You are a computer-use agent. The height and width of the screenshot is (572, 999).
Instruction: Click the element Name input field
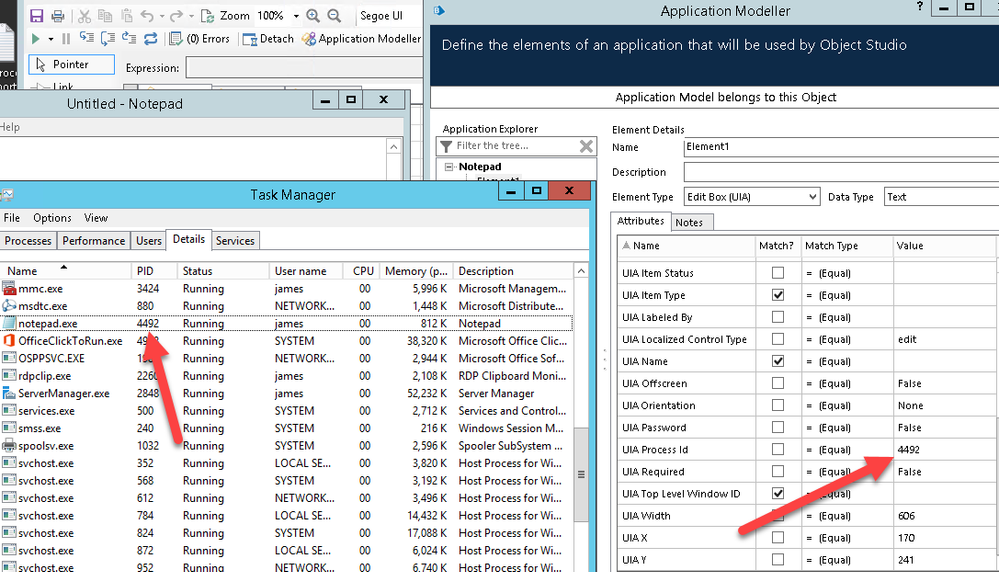click(840, 147)
